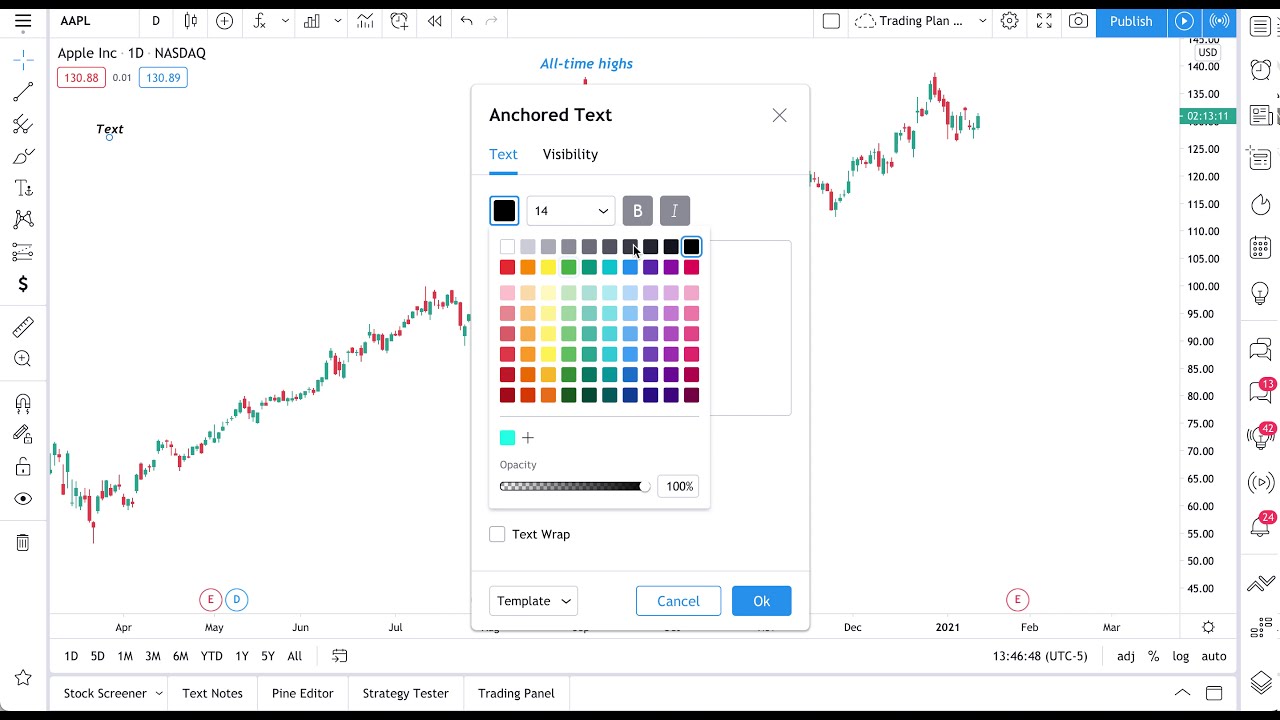
Task: Open the Strategy Tester tab
Action: tap(405, 693)
